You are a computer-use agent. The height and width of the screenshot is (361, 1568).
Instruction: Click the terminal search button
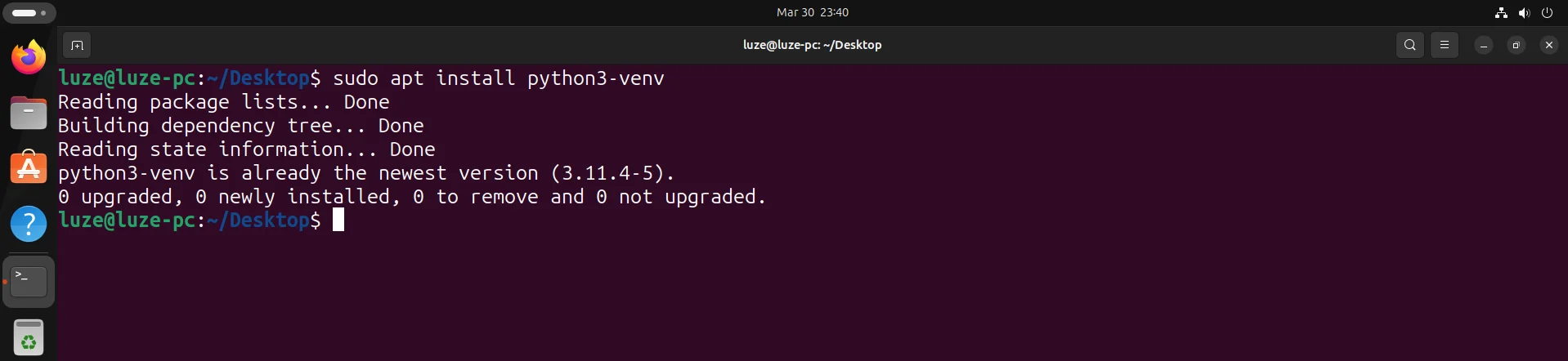1409,45
